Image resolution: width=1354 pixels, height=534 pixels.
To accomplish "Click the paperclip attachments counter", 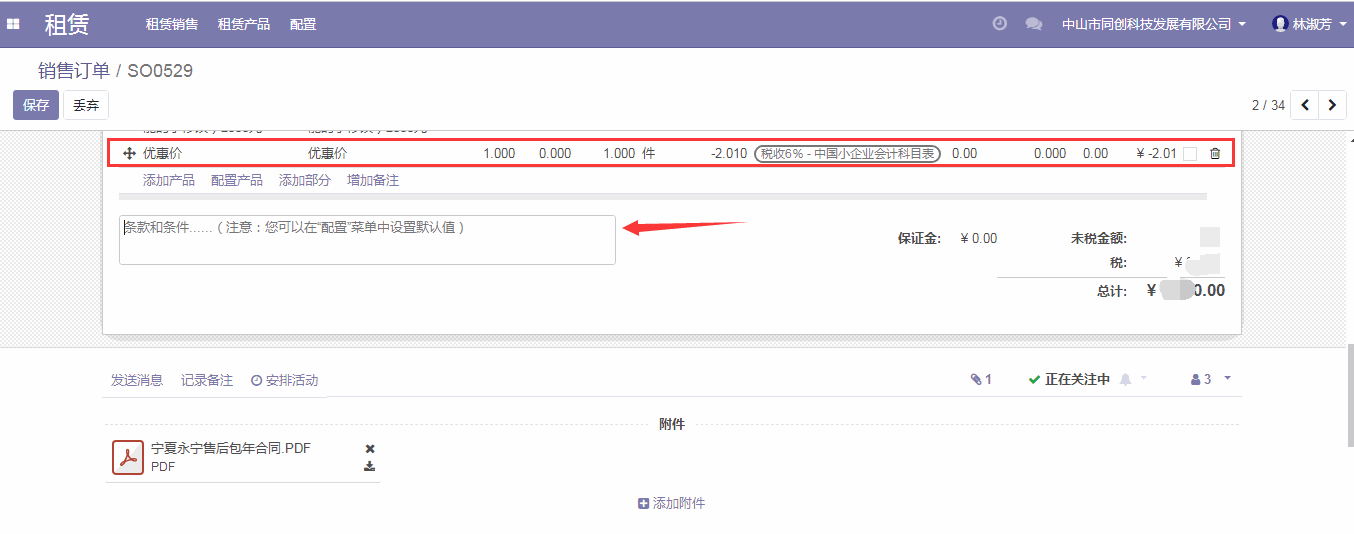I will pyautogui.click(x=980, y=380).
